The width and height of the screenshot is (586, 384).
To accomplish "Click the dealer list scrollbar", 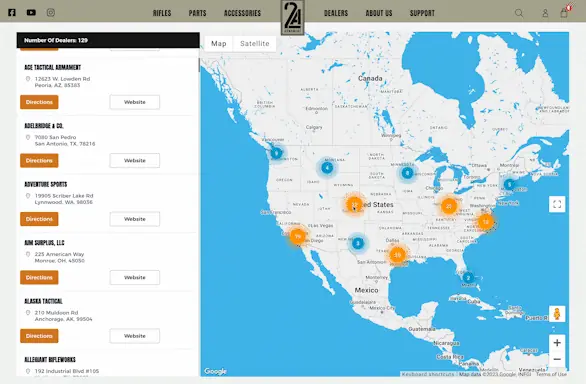I will [199, 65].
